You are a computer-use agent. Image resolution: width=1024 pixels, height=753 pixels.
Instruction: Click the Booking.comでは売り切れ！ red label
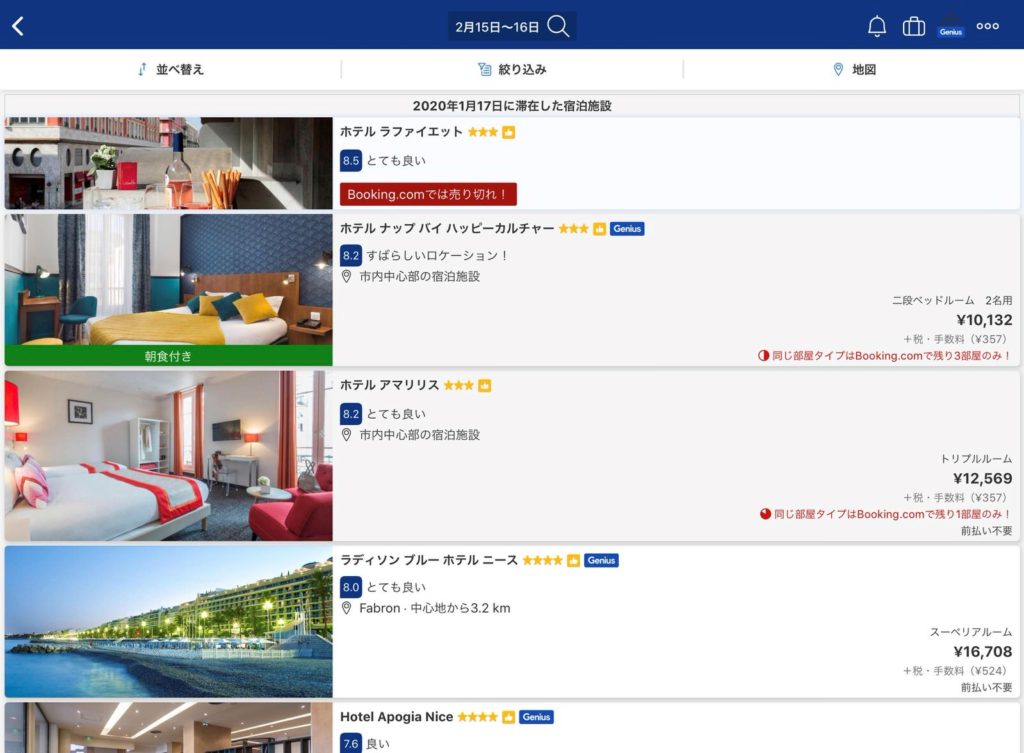pos(428,194)
